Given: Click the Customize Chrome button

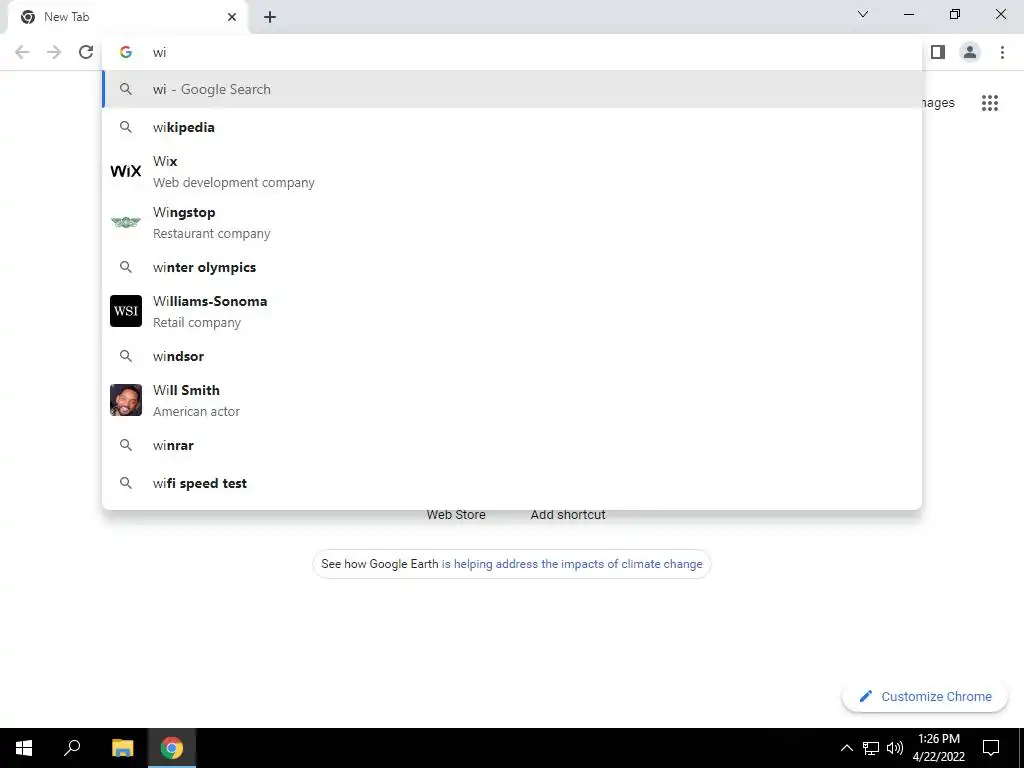Looking at the screenshot, I should click(925, 697).
